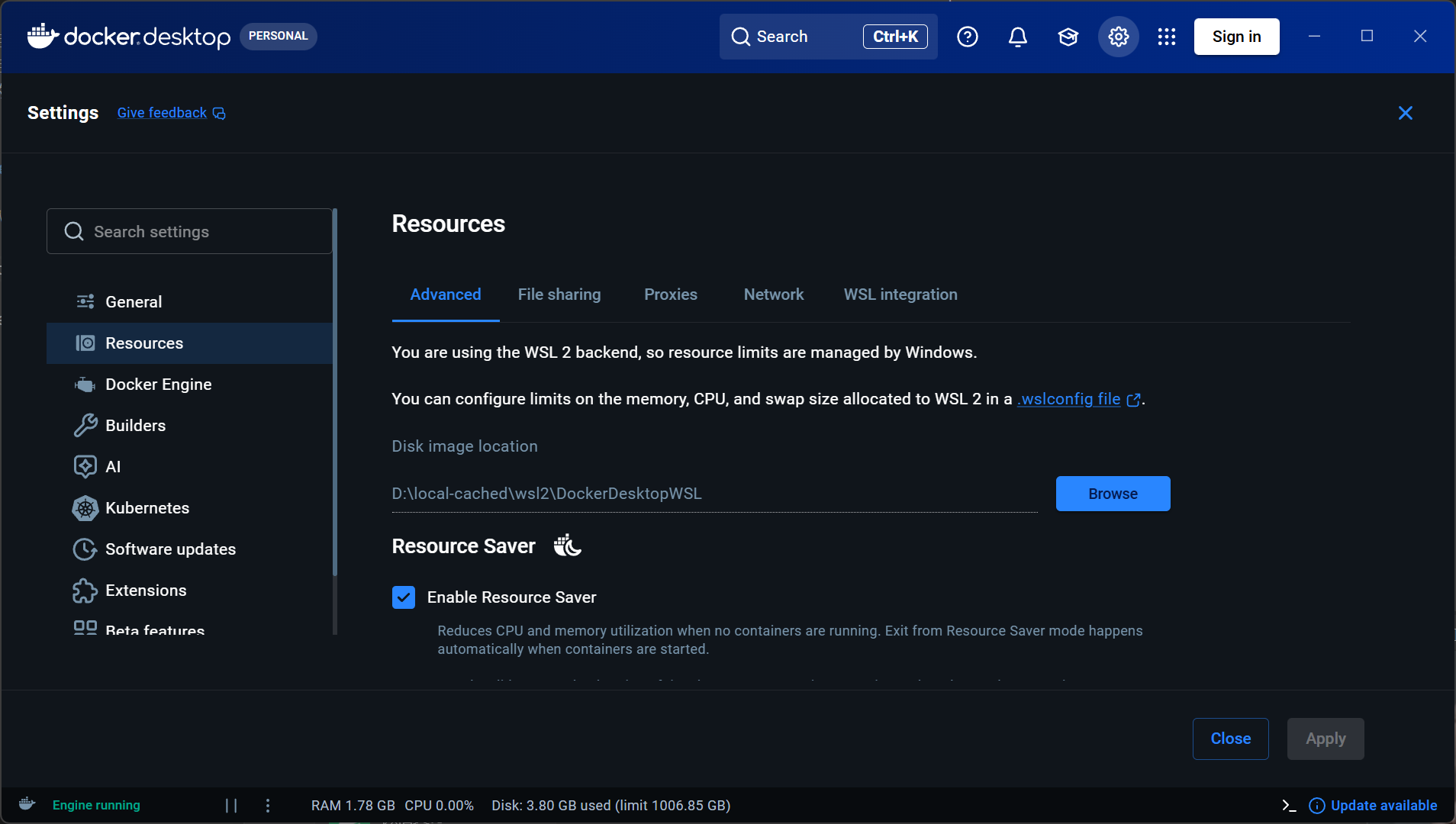This screenshot has height=824, width=1456.
Task: Click the Browse button for disk image
Action: coord(1113,494)
